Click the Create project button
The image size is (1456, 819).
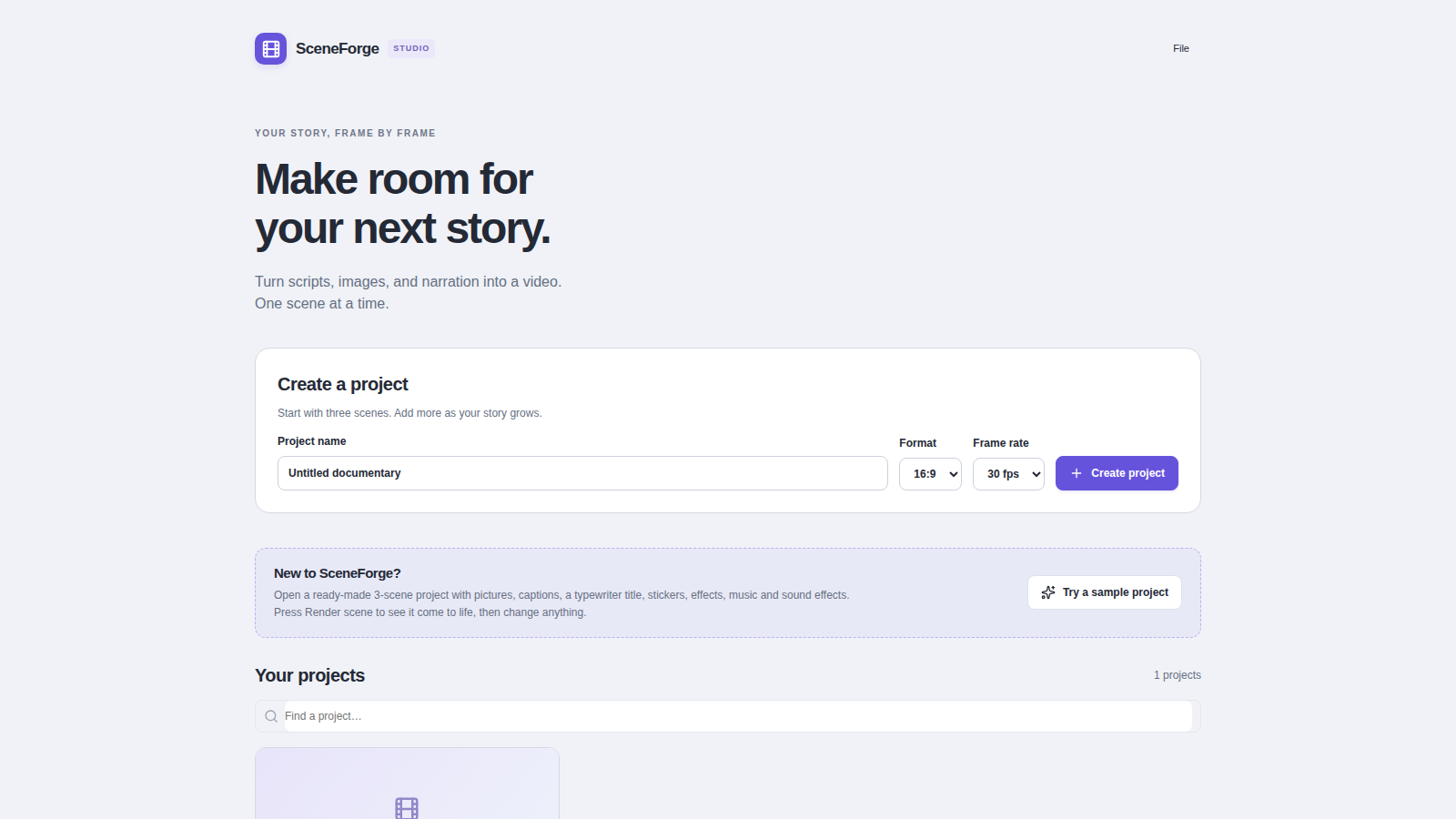pos(1117,473)
